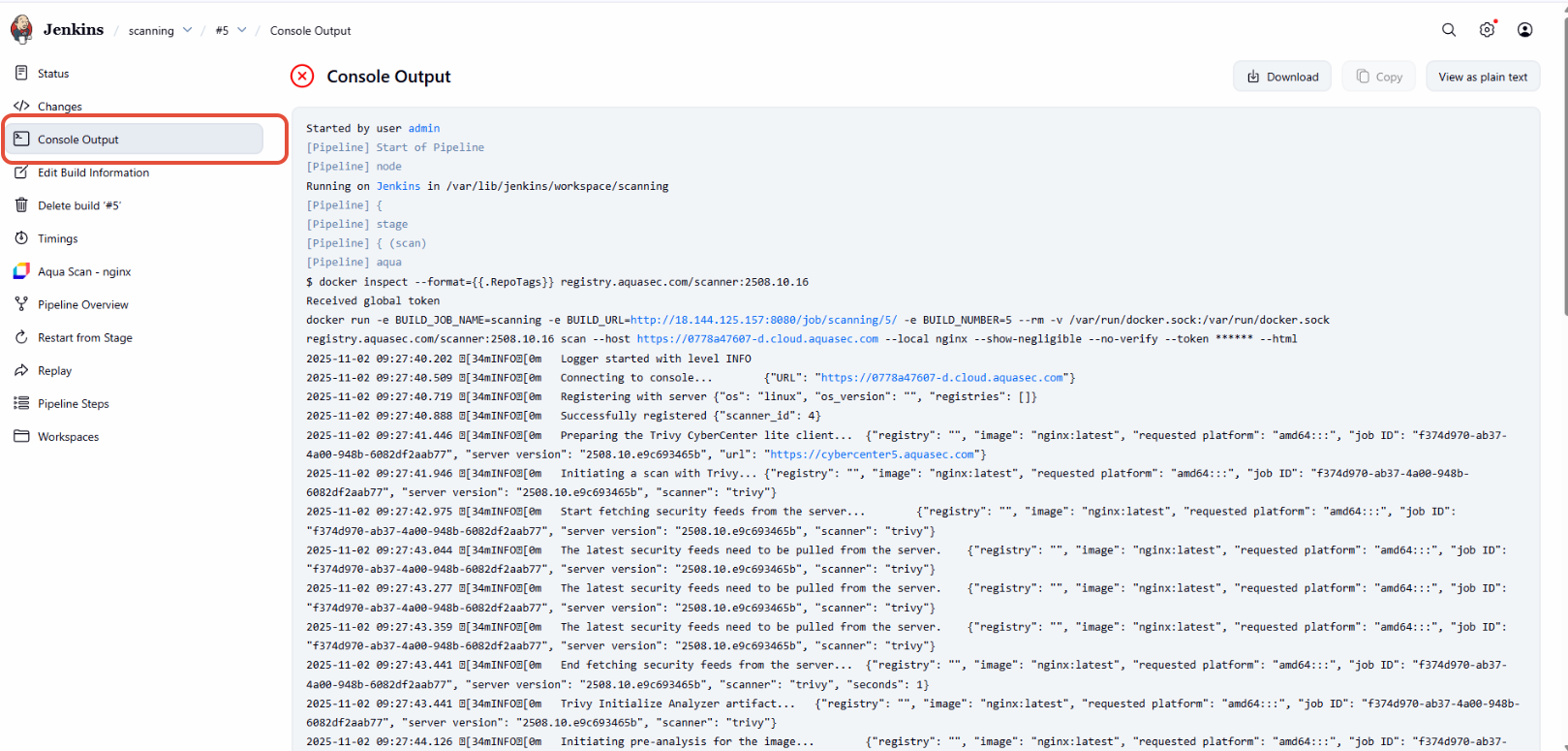View the log as plain text
The height and width of the screenshot is (751, 1568).
click(x=1483, y=77)
